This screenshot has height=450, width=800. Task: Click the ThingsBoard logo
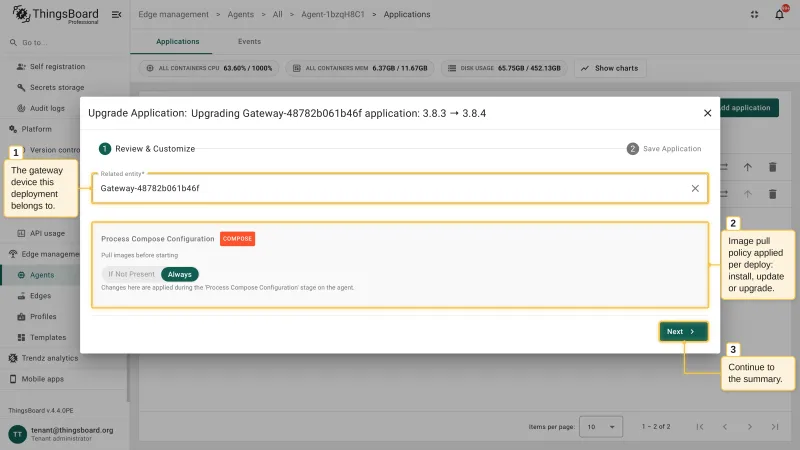(x=55, y=14)
